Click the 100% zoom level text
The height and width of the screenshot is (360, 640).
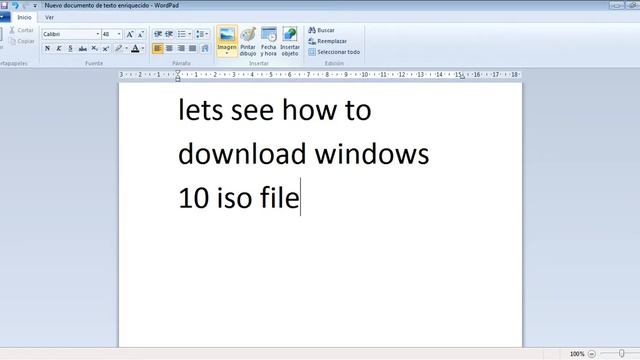pos(577,354)
